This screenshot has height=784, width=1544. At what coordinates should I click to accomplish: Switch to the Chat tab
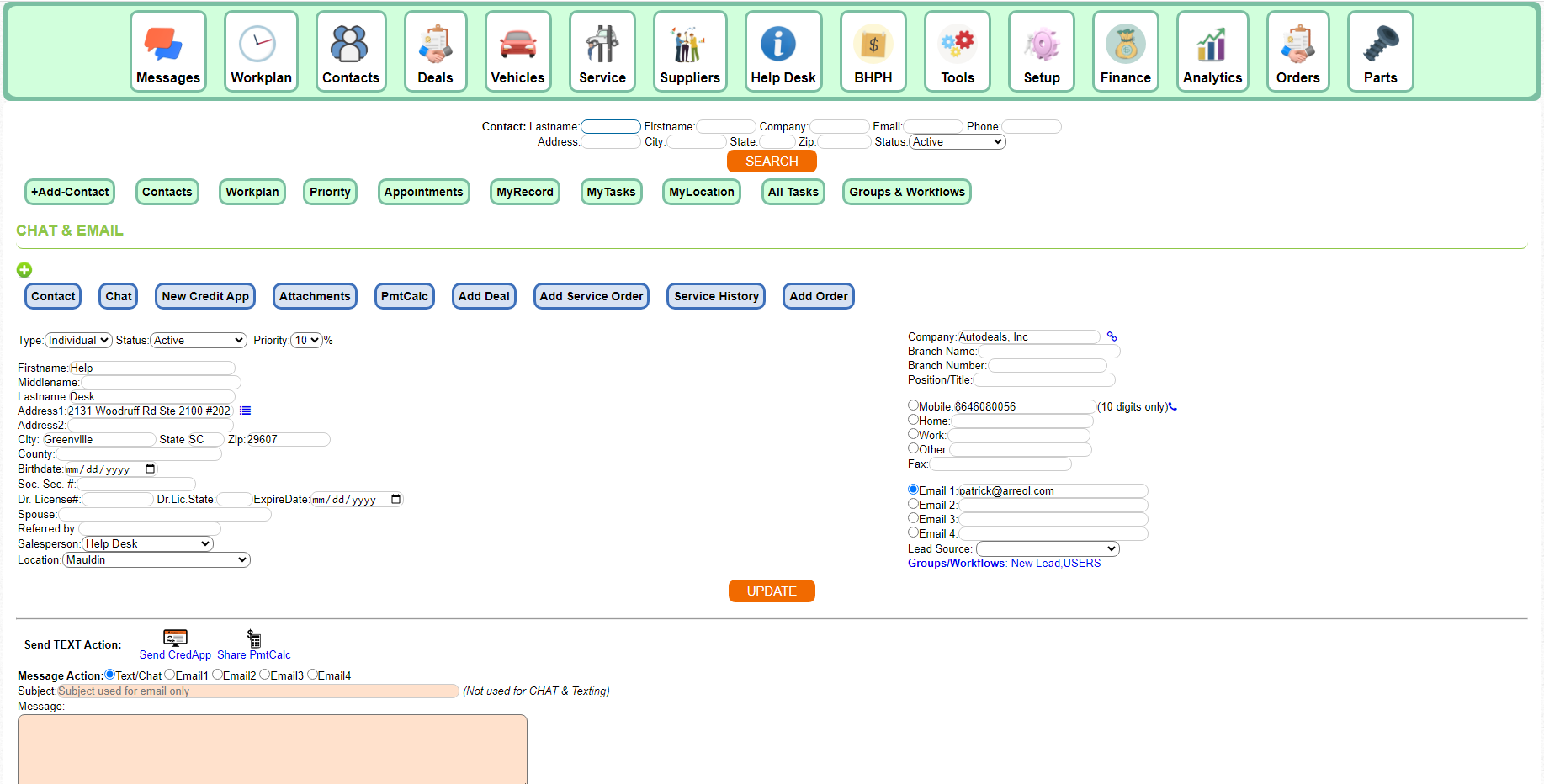coord(118,296)
